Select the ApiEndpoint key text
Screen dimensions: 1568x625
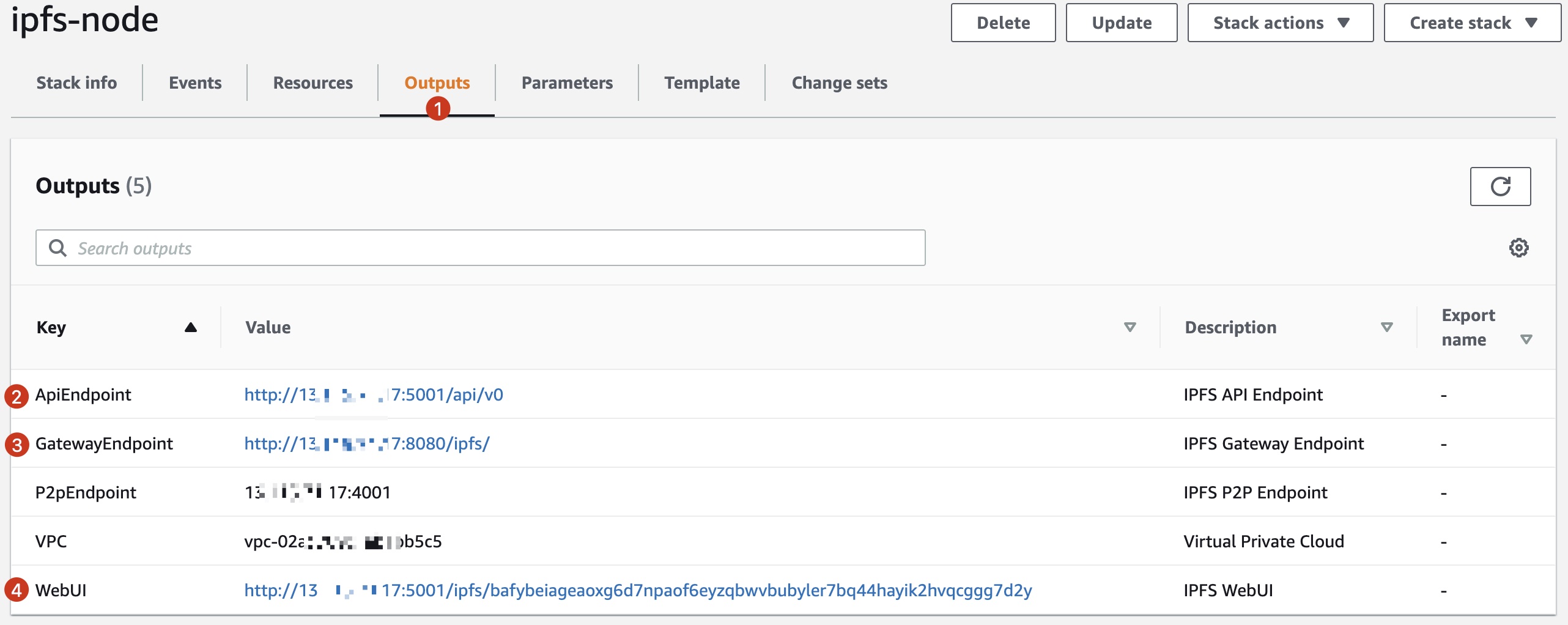click(83, 394)
